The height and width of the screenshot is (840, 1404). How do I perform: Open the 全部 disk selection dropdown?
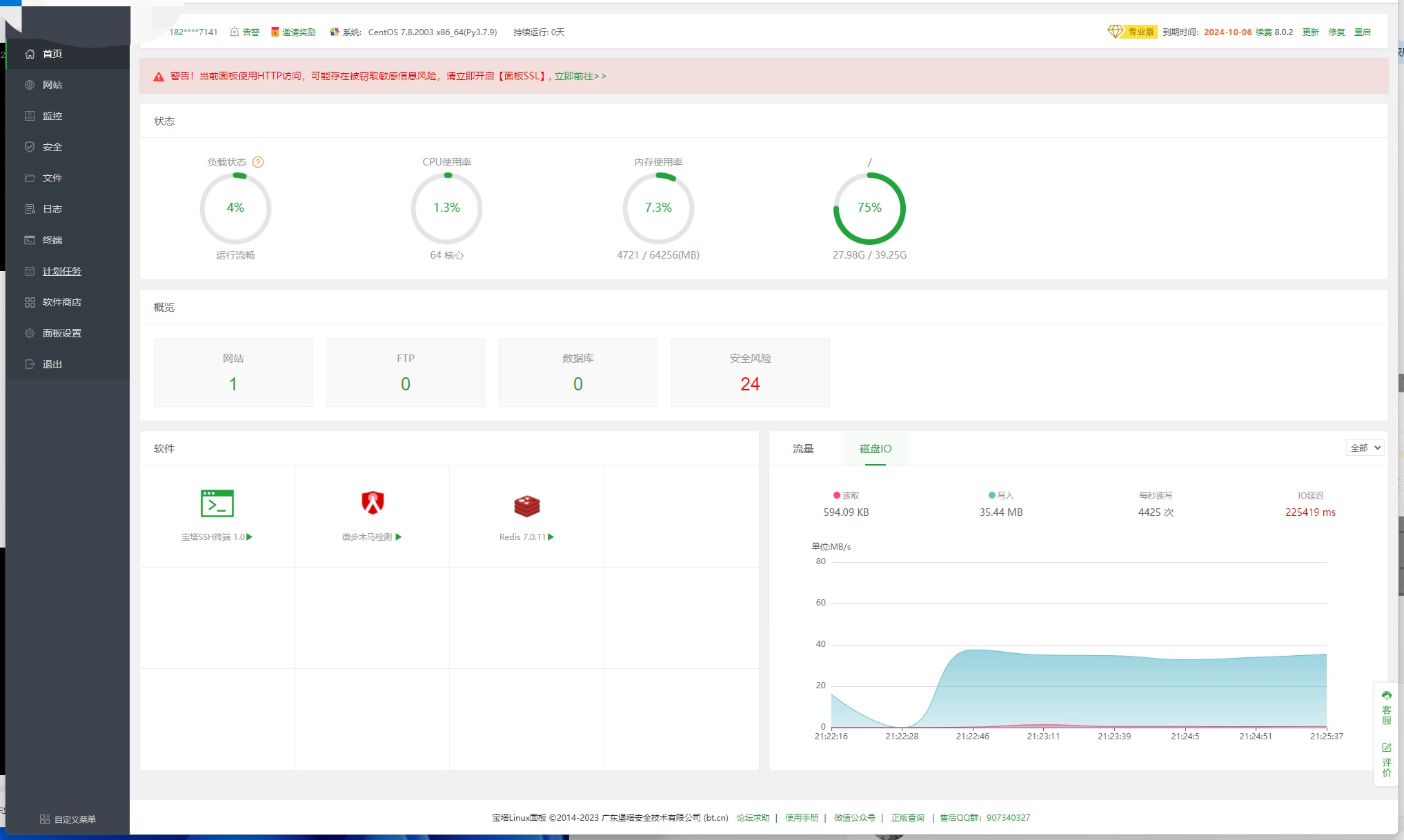[1365, 448]
